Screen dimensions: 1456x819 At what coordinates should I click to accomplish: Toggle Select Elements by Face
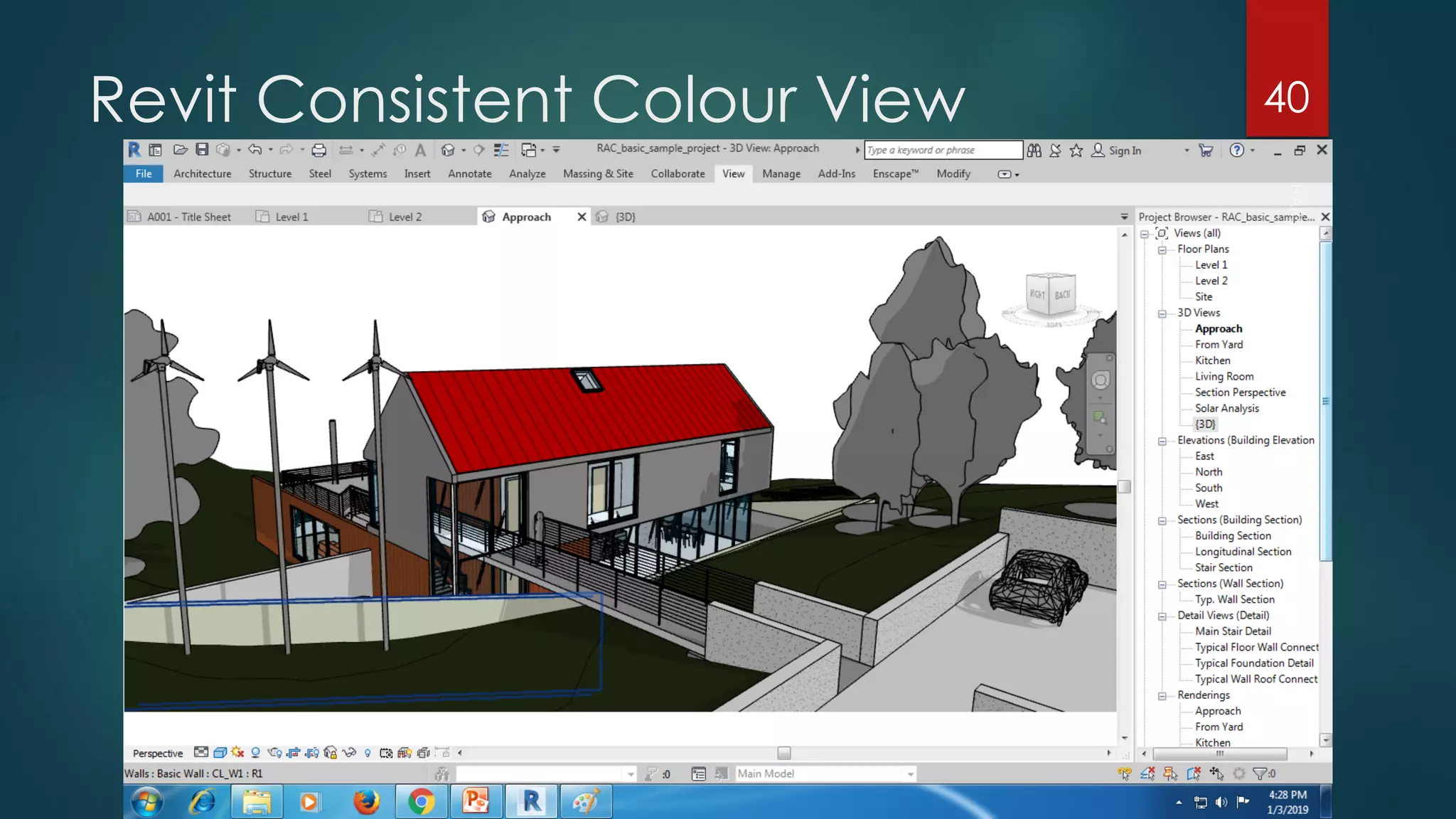pos(1194,773)
